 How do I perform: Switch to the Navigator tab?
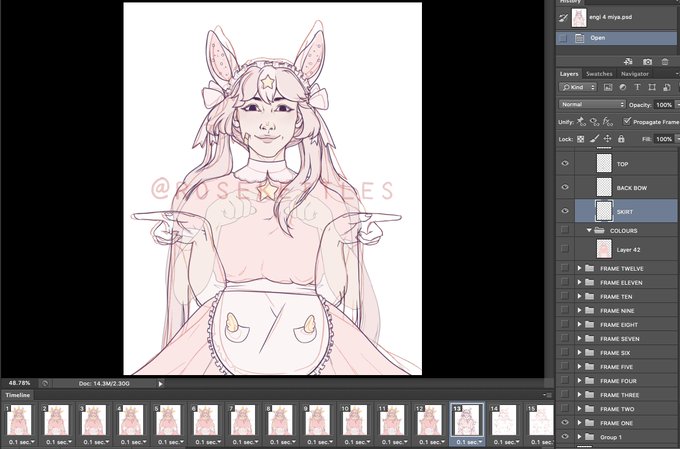point(634,74)
